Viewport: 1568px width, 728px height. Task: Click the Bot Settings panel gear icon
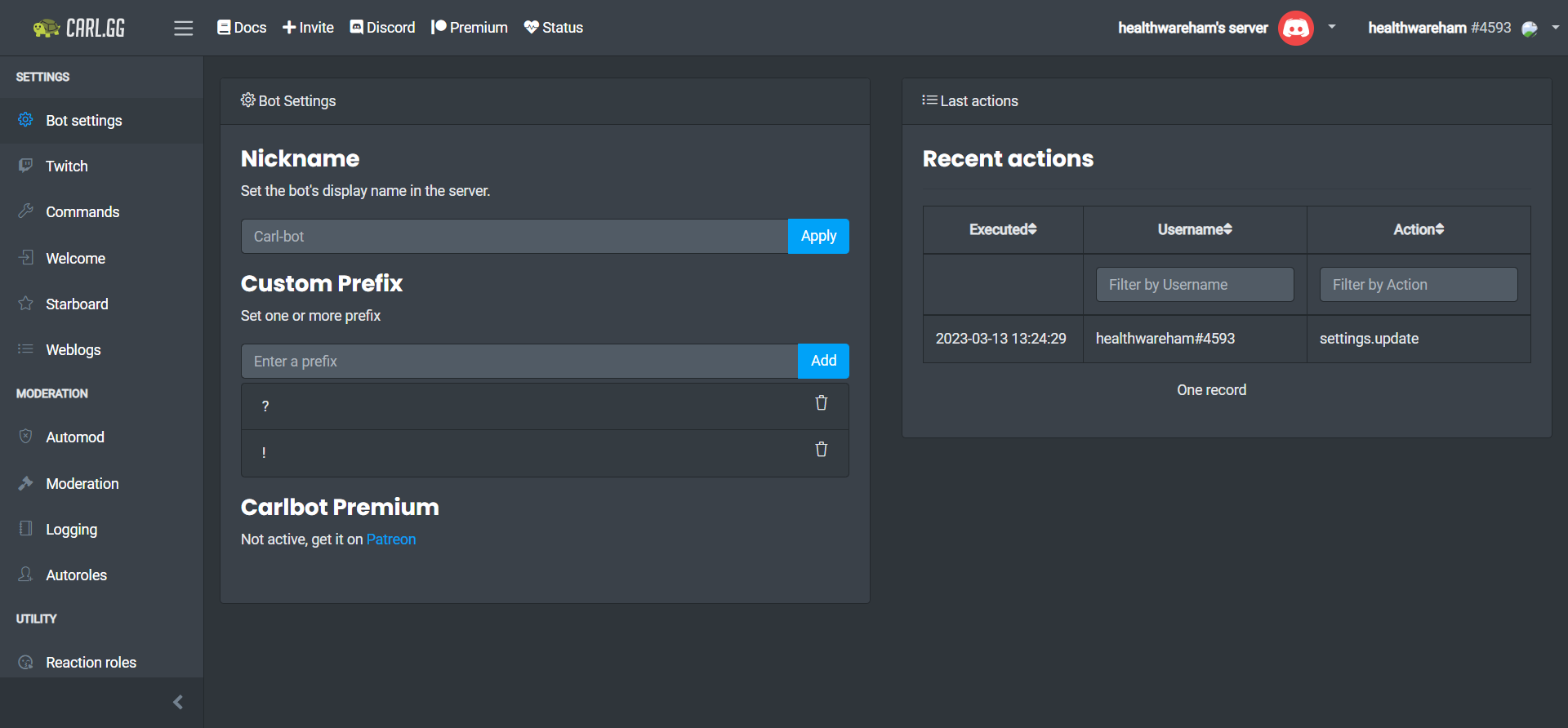click(248, 100)
